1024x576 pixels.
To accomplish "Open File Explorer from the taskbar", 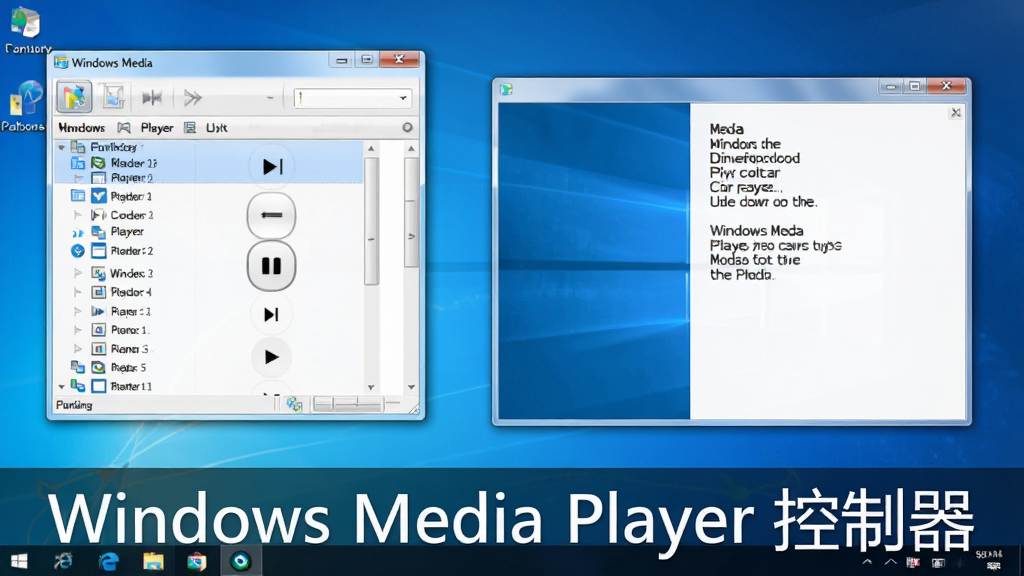I will pos(153,561).
